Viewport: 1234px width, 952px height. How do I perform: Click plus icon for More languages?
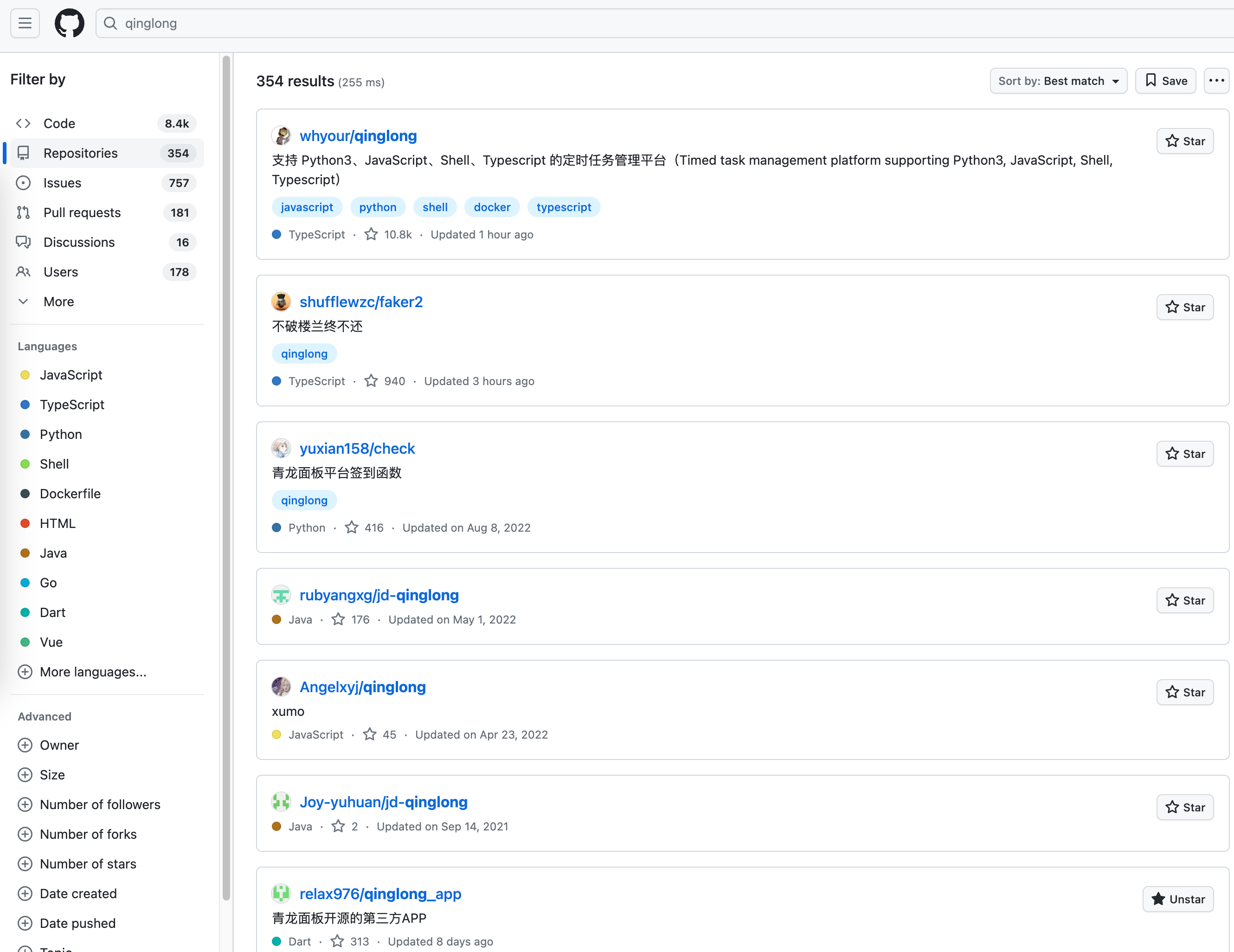click(x=25, y=672)
